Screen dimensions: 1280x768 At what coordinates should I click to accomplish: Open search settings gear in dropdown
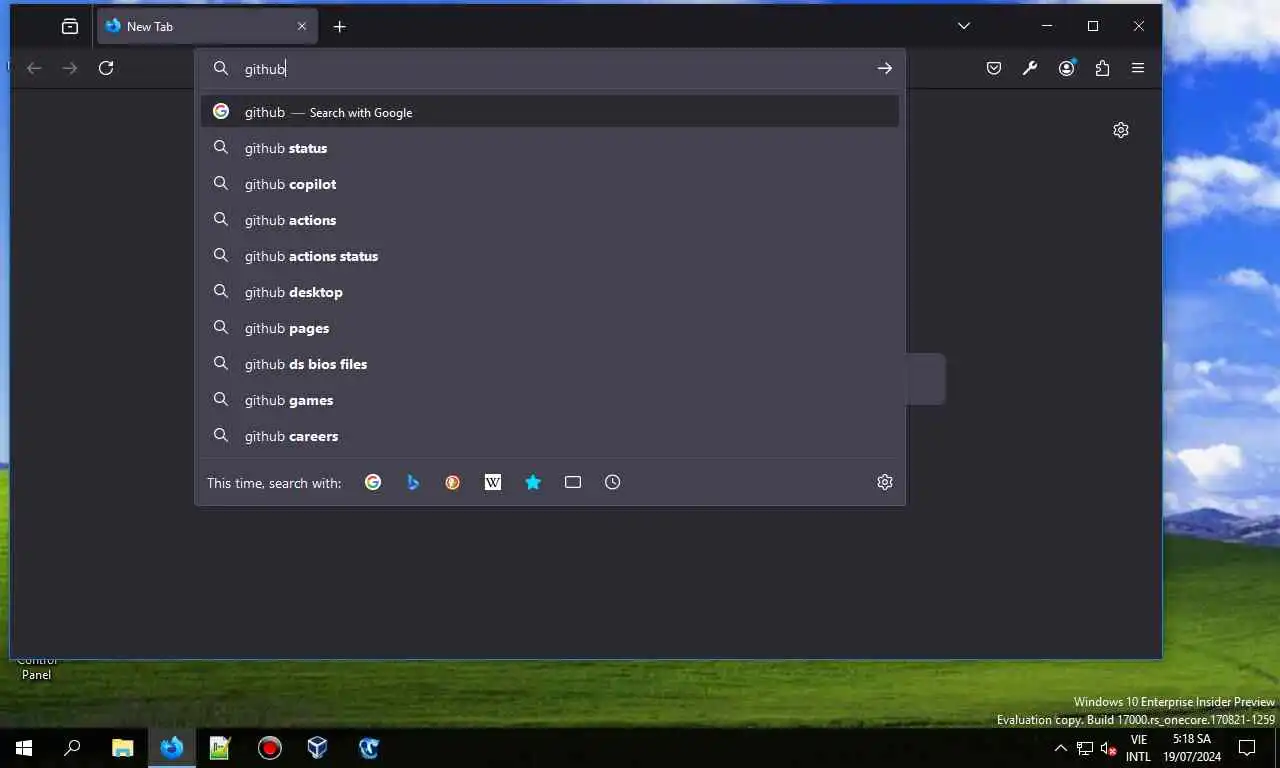885,482
